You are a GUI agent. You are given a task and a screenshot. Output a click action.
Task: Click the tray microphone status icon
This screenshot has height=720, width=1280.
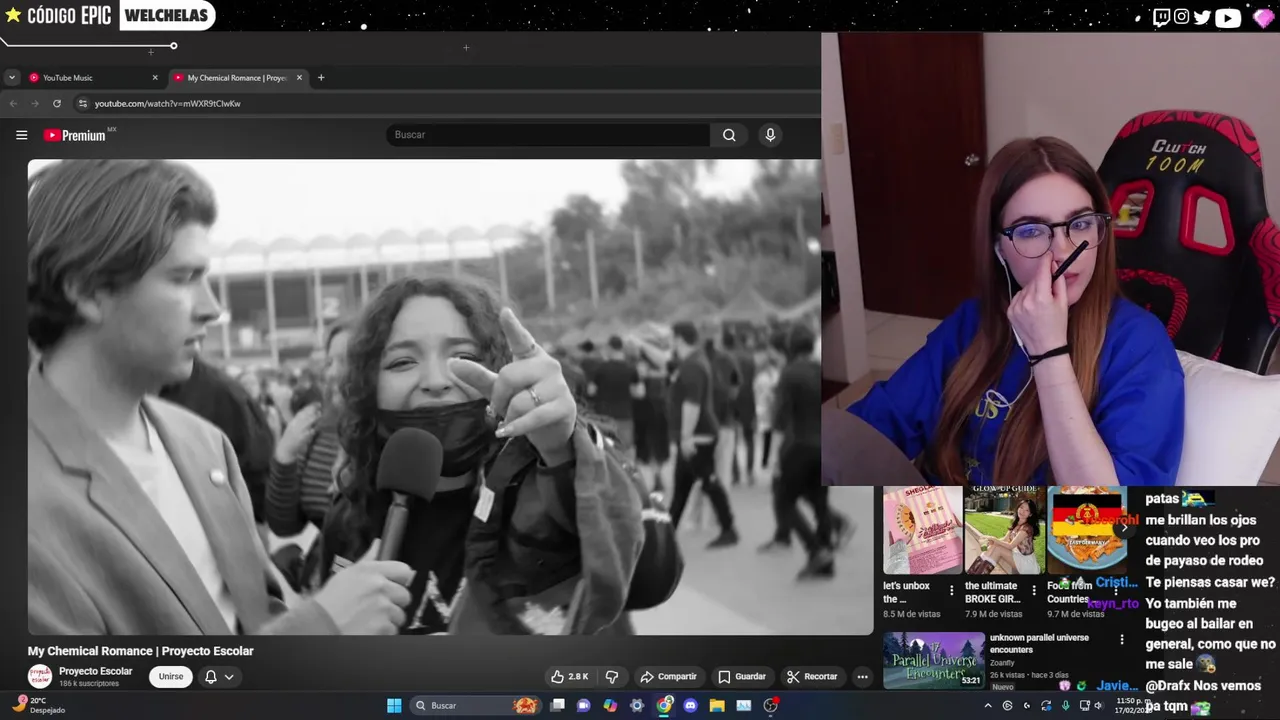tap(1066, 706)
